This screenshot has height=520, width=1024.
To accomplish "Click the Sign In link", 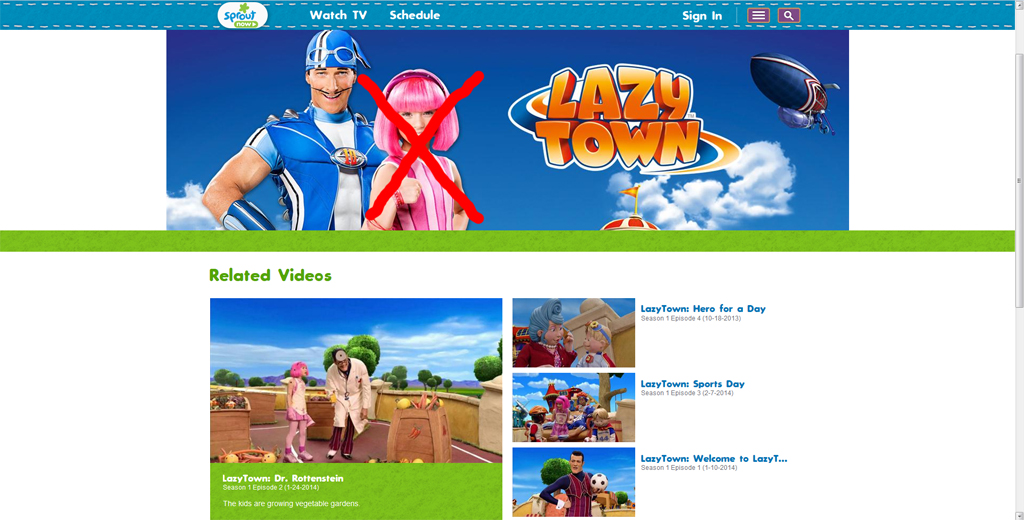I will (702, 16).
